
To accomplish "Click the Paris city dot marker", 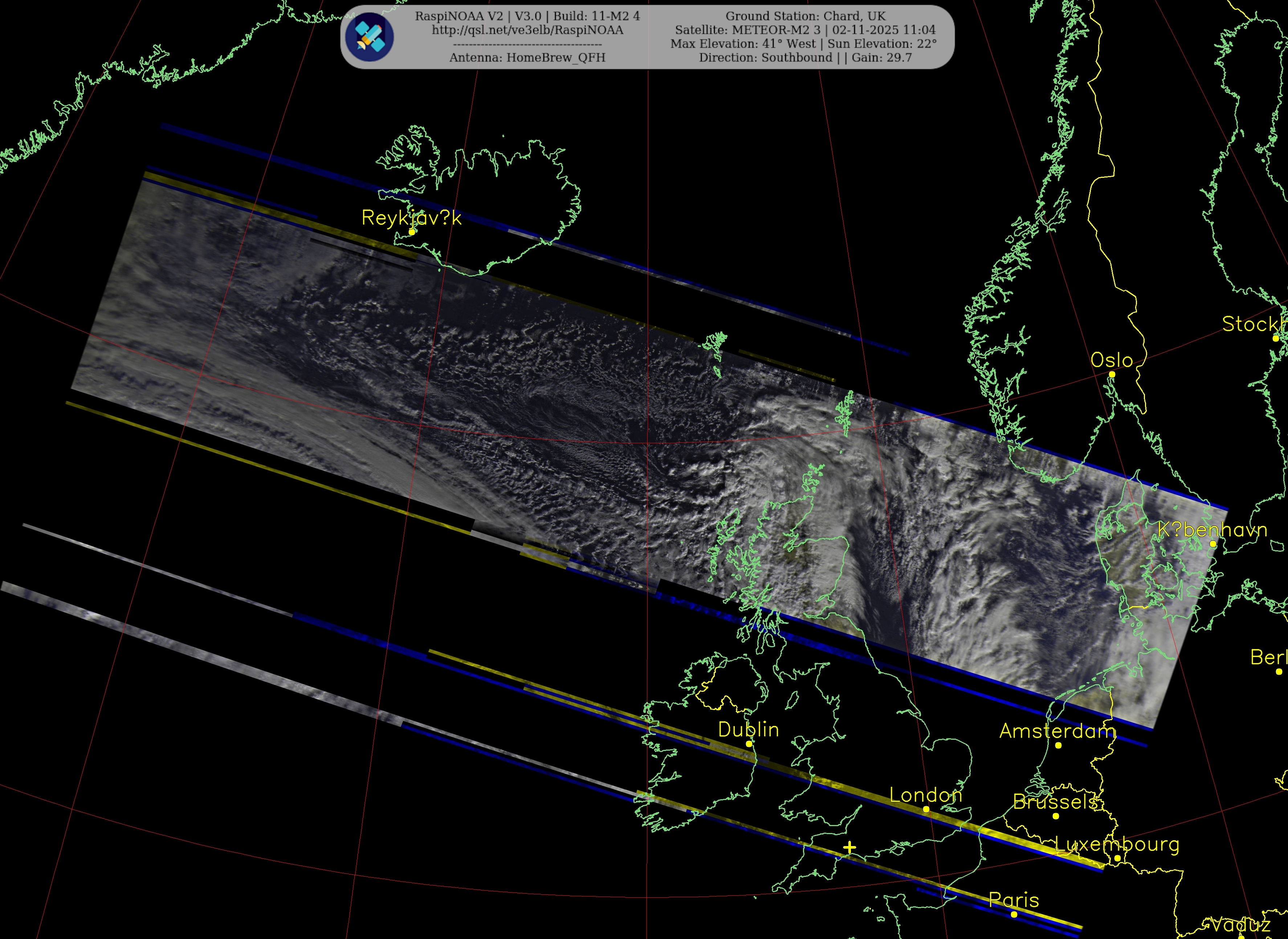I will point(1014,915).
